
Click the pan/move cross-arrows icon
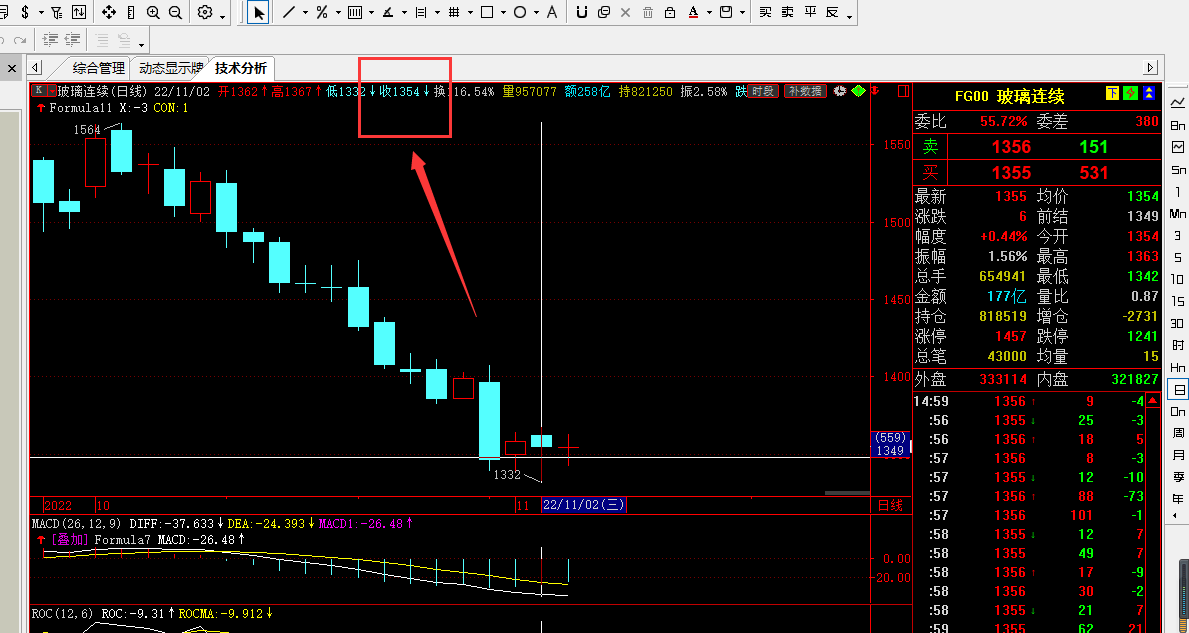[x=108, y=12]
